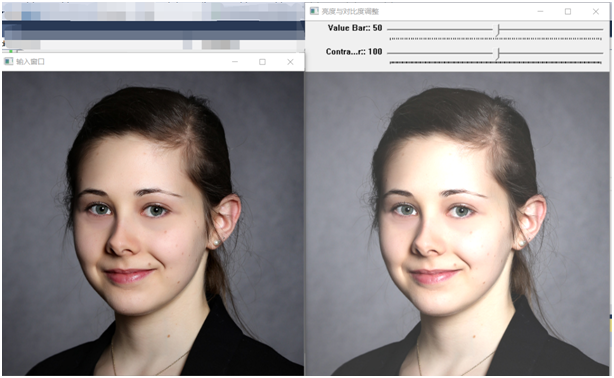The image size is (614, 378).
Task: Close the brightness and contrast adjustment window
Action: point(596,11)
